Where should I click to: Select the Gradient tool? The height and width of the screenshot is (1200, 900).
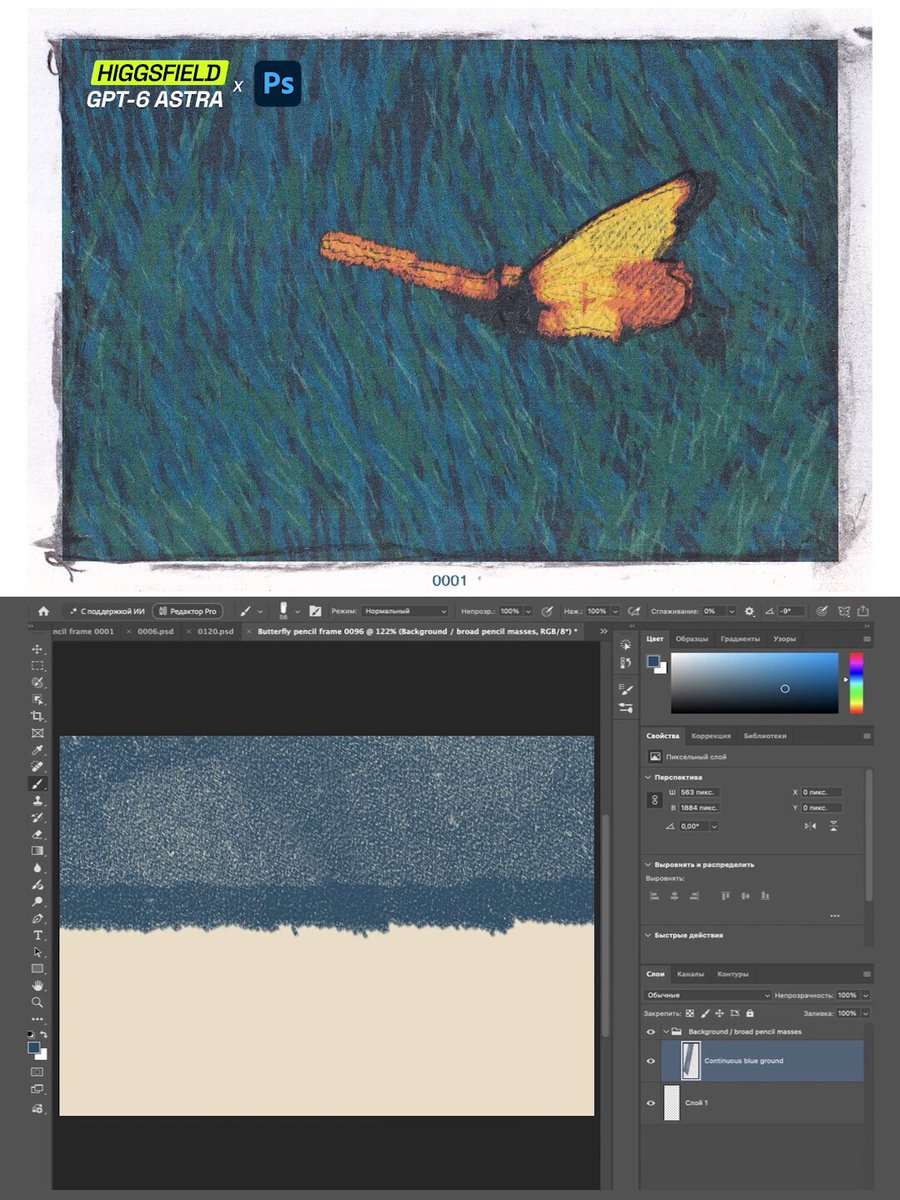(38, 851)
